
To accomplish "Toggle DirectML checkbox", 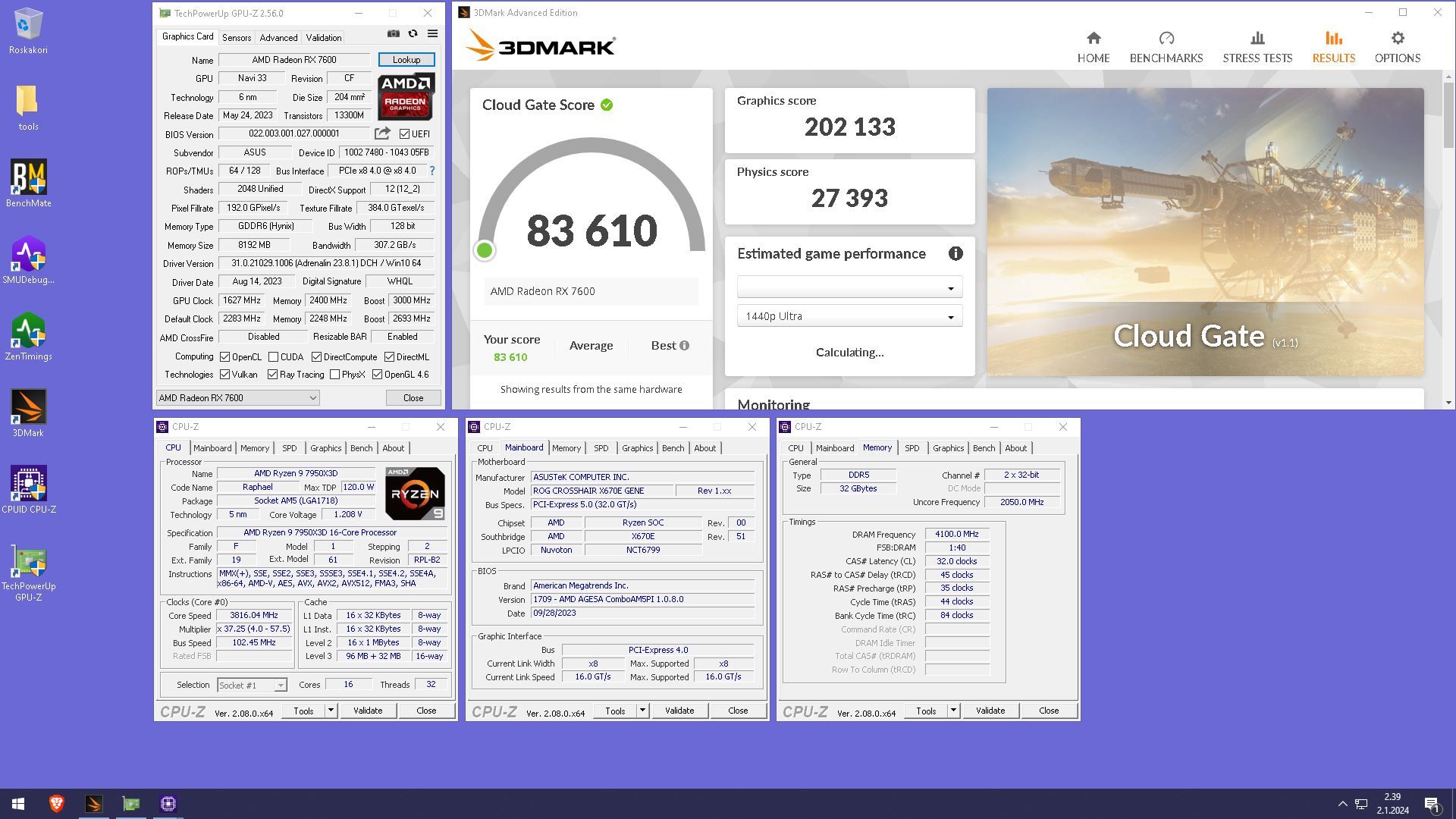I will [x=390, y=357].
